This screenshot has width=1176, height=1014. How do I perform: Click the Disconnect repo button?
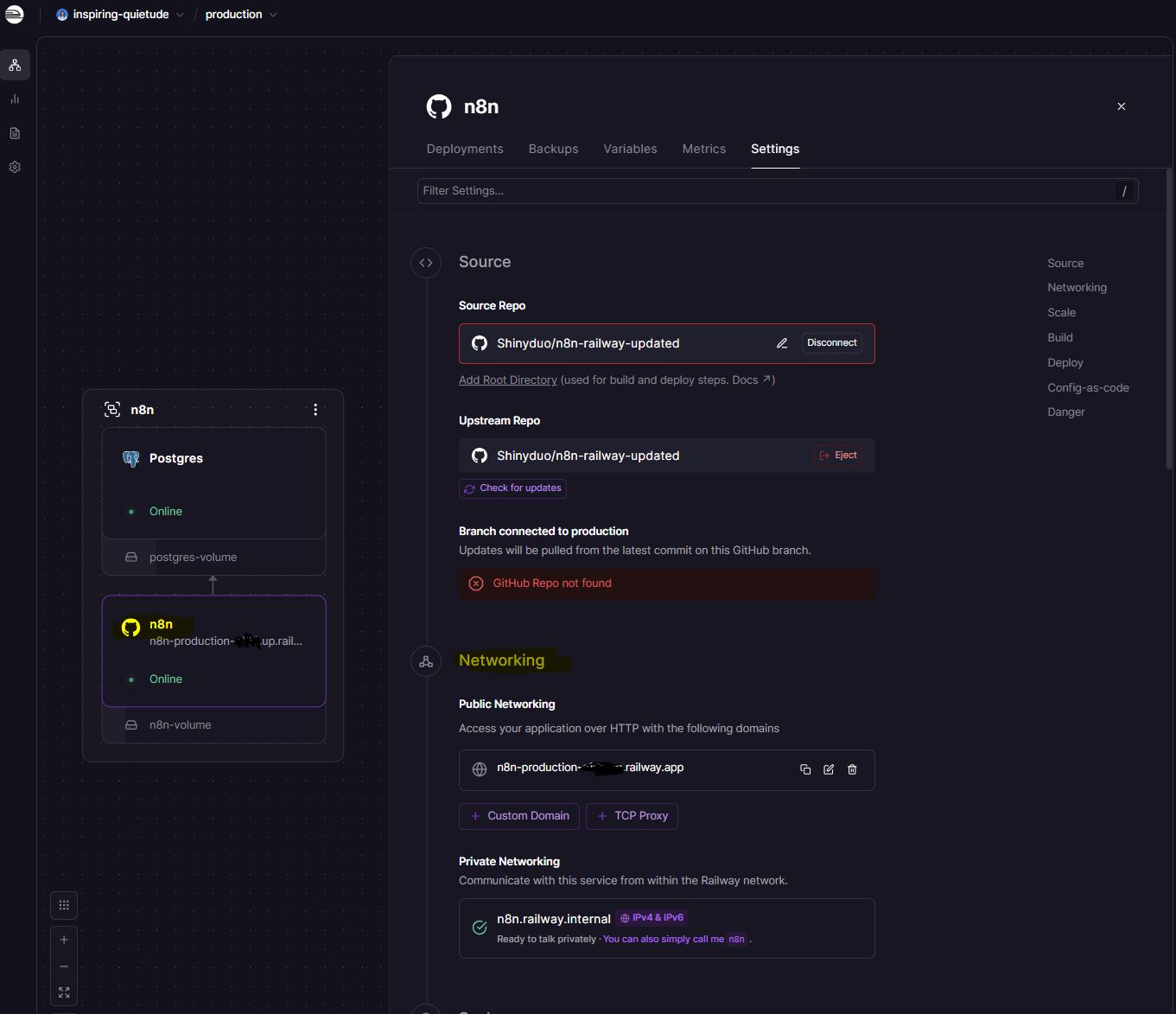click(831, 343)
